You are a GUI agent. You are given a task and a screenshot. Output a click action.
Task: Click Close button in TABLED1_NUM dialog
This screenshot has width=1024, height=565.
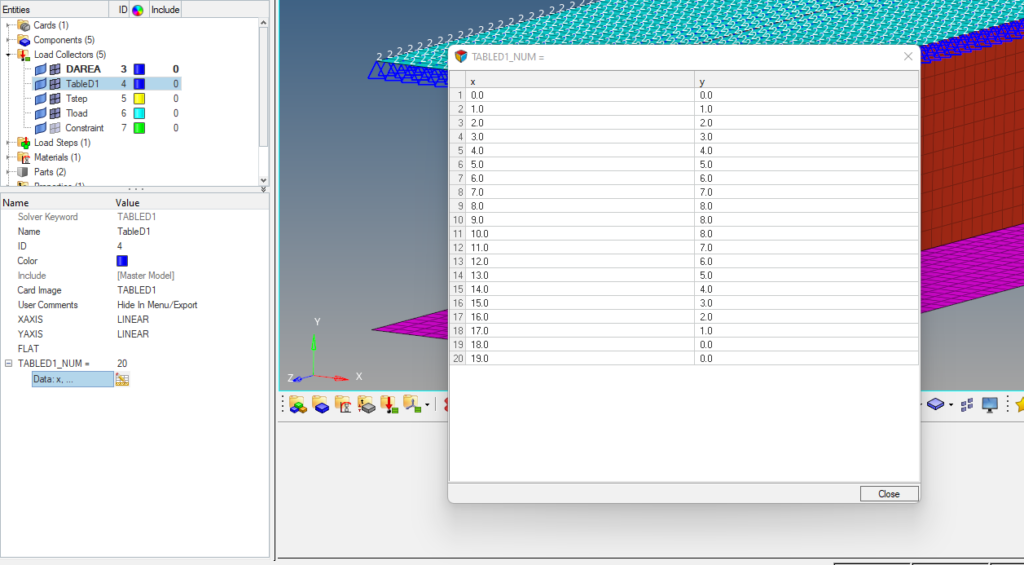pyautogui.click(x=889, y=494)
